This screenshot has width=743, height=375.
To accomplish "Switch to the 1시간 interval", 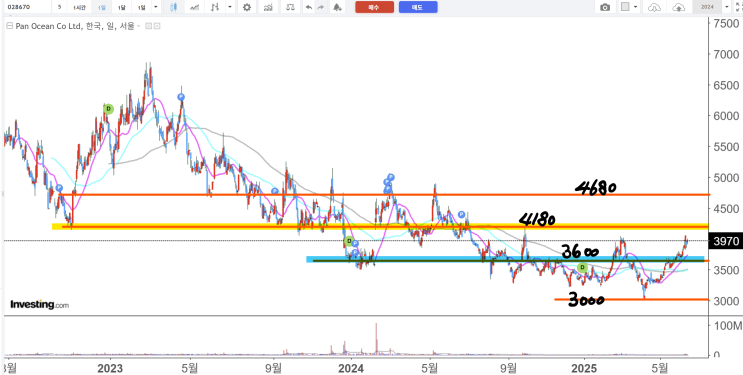I will tap(79, 7).
